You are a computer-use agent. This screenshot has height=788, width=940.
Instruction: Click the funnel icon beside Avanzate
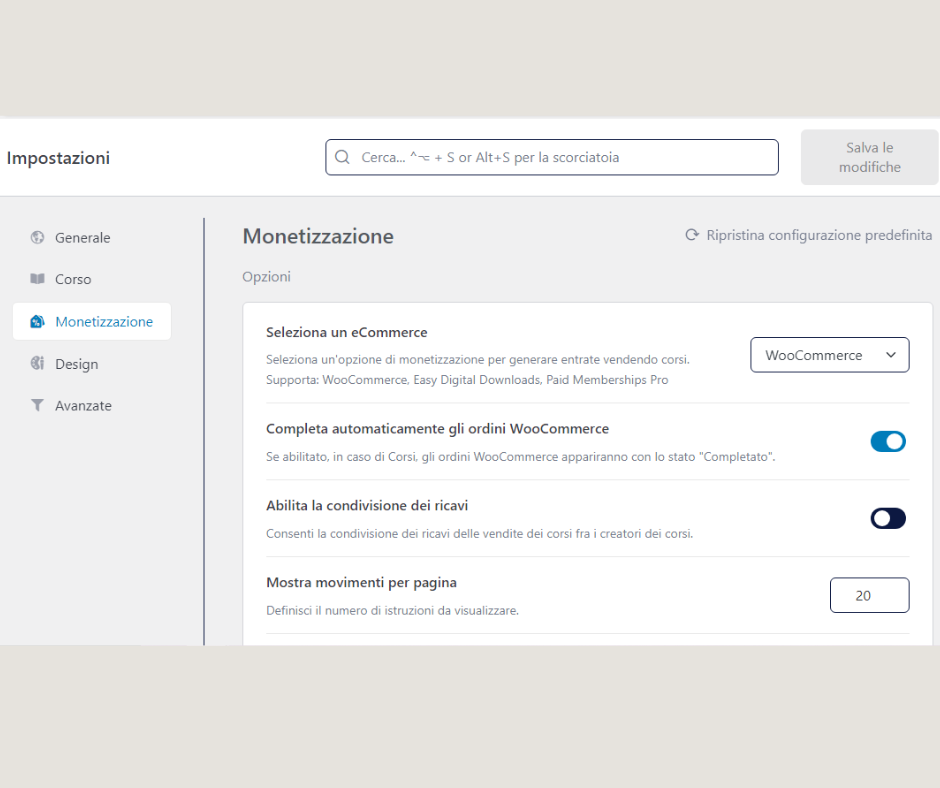click(x=37, y=406)
